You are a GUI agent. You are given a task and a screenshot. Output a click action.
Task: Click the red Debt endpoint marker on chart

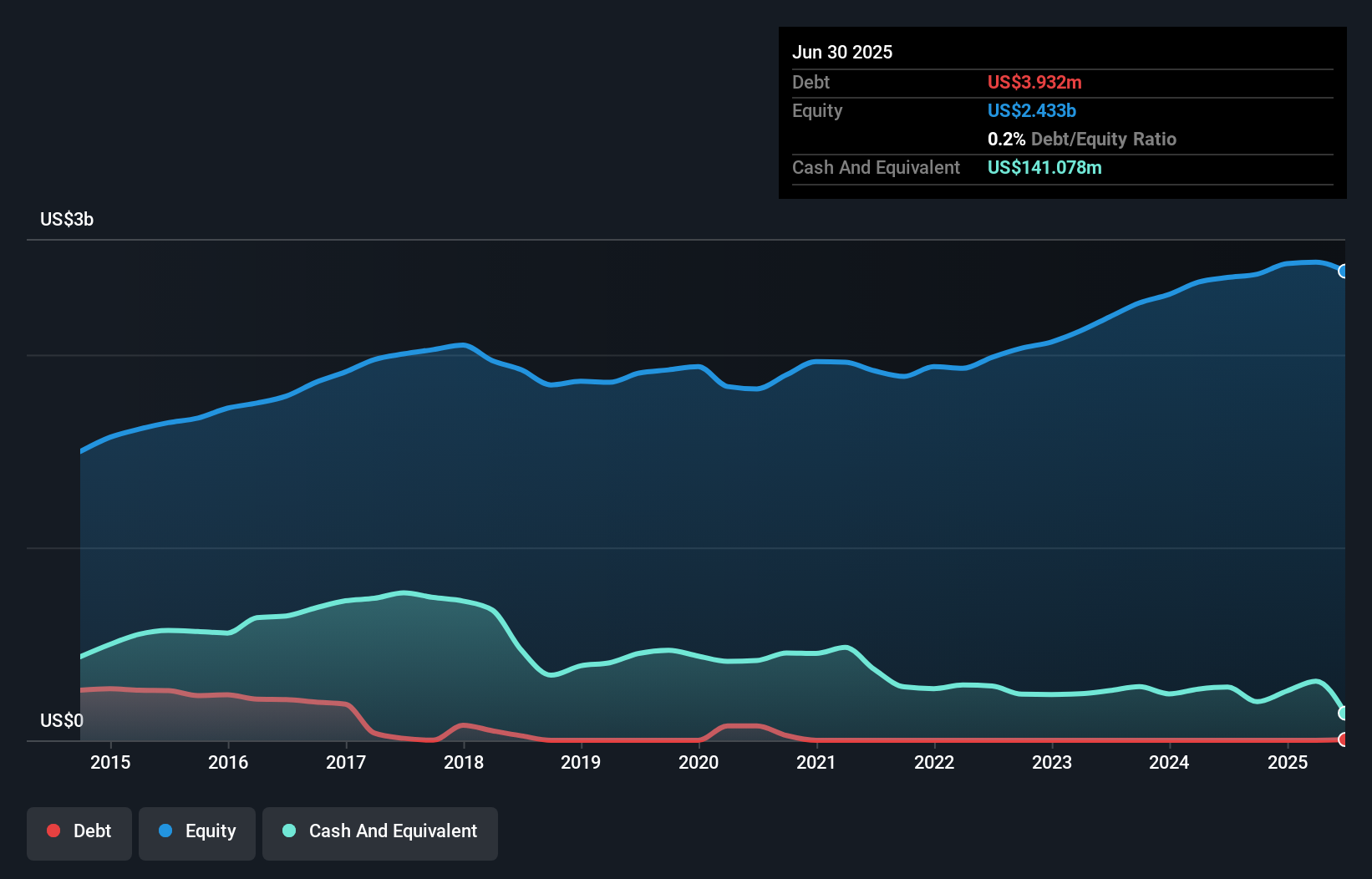[1344, 739]
